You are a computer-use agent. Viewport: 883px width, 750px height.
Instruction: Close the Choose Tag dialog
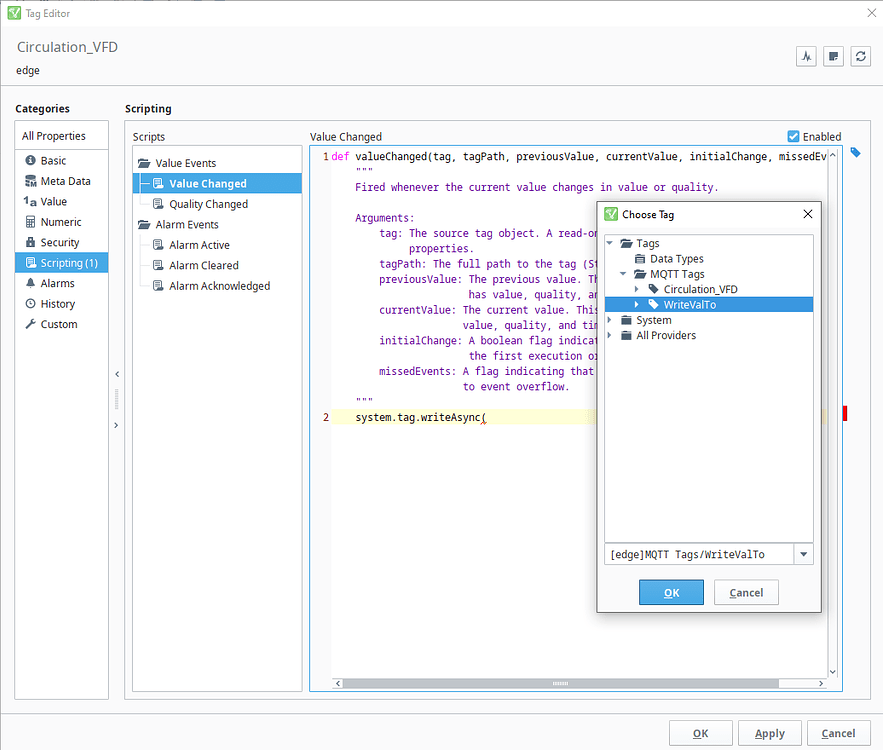(x=808, y=214)
